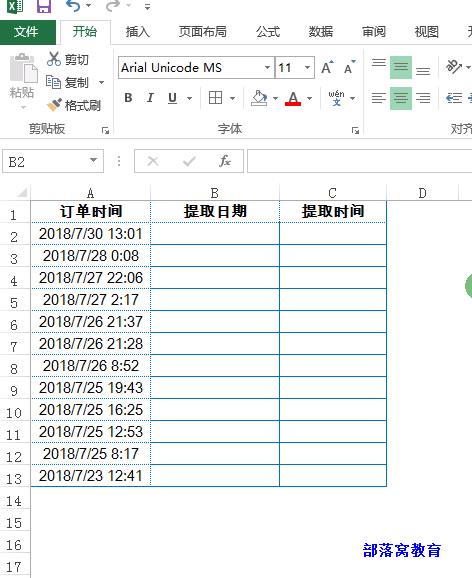Click the Redo arrow icon
Screen dimensions: 472x578
coord(112,6)
